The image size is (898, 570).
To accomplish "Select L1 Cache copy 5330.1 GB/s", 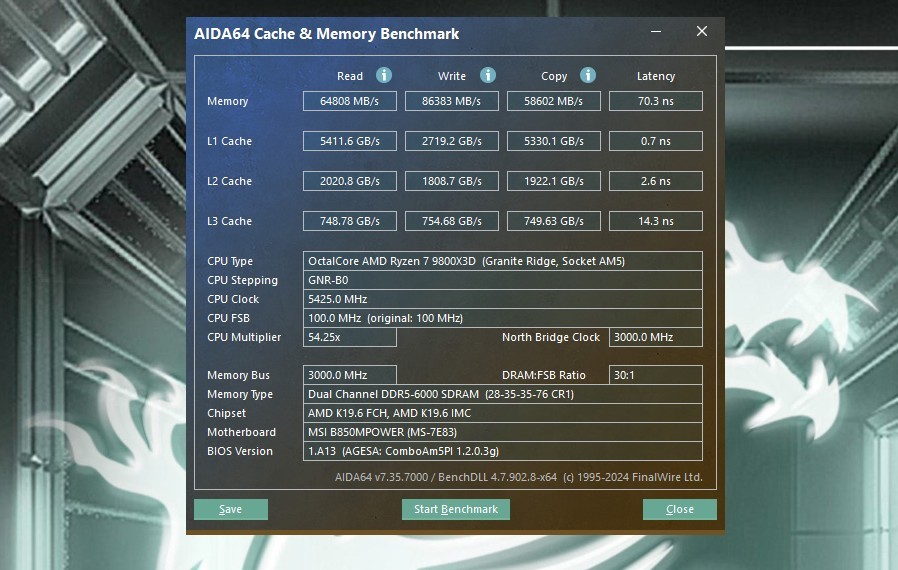I will 554,141.
